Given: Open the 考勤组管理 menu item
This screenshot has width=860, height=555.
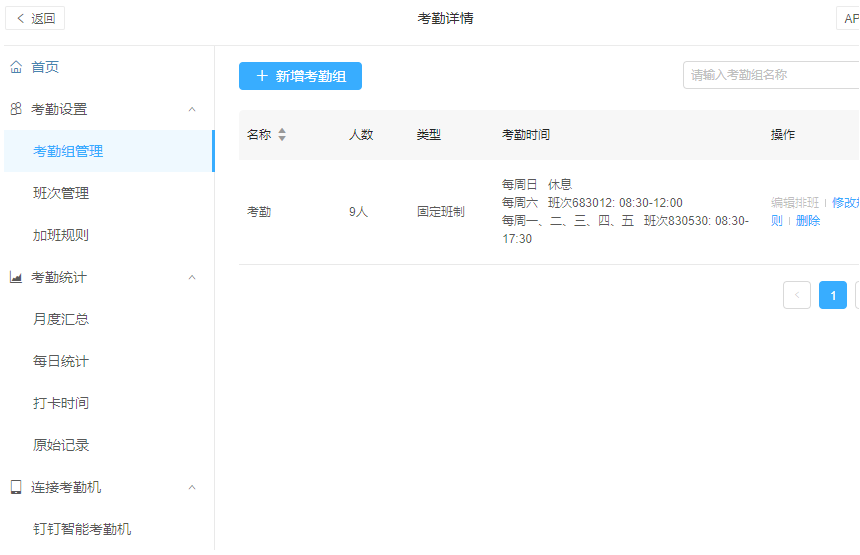Looking at the screenshot, I should pos(68,151).
